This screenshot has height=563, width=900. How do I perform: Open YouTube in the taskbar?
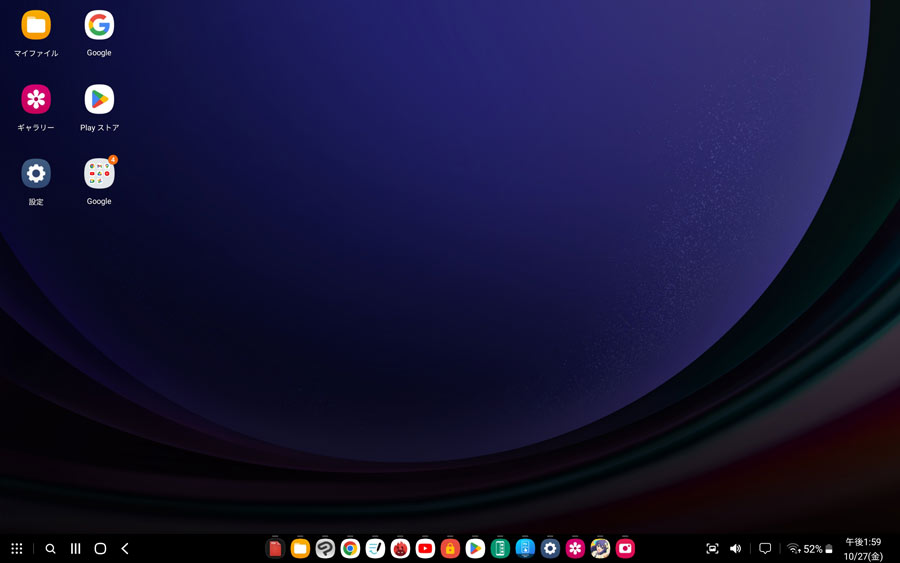[x=425, y=549]
